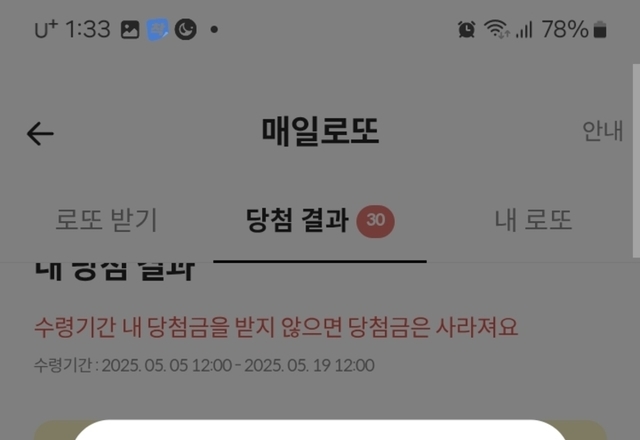Screen dimensions: 640x440
Task: Click the red 수령기간 warning text
Action: click(276, 327)
